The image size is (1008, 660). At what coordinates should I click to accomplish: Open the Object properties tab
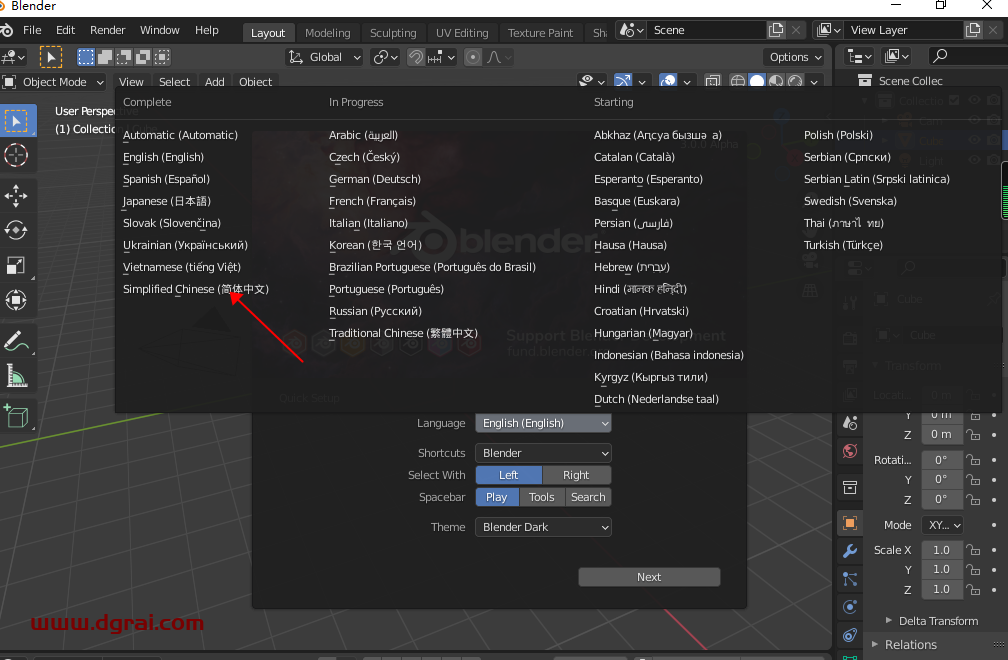coord(850,523)
